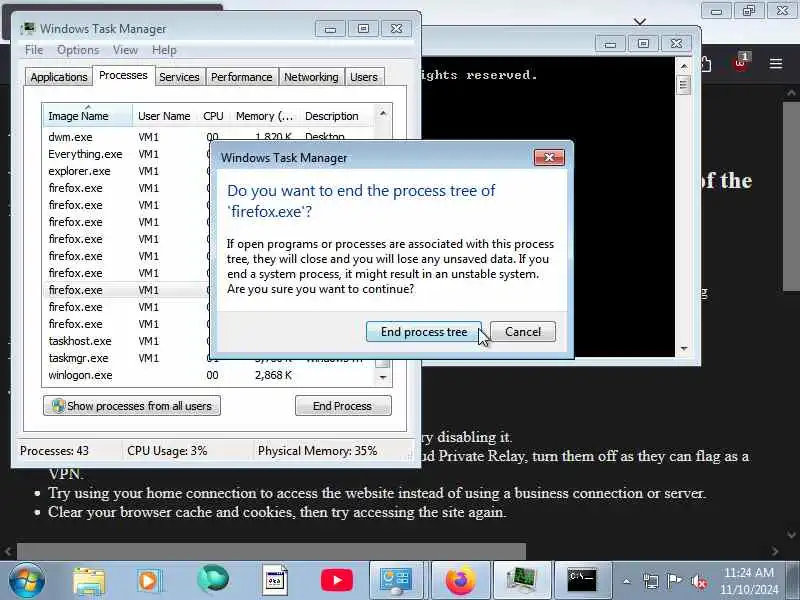Cancel the end process tree dialog
This screenshot has height=600, width=800.
click(522, 332)
